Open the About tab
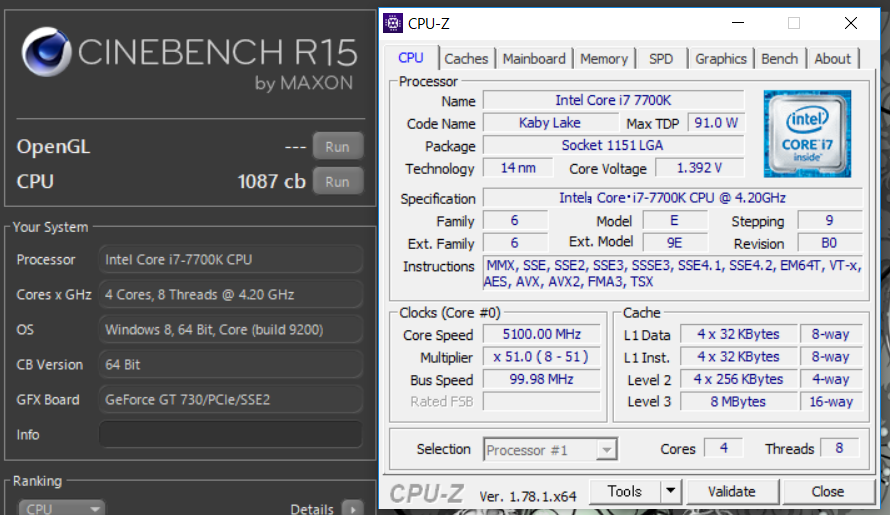 tap(833, 59)
